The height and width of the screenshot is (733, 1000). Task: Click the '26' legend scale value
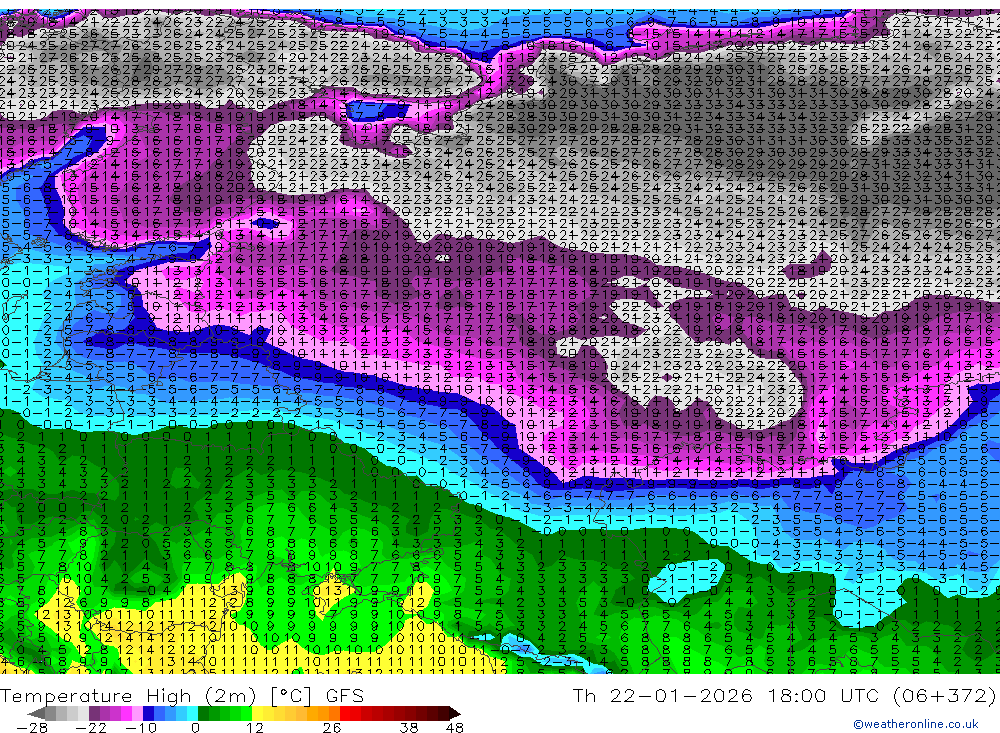point(332,728)
